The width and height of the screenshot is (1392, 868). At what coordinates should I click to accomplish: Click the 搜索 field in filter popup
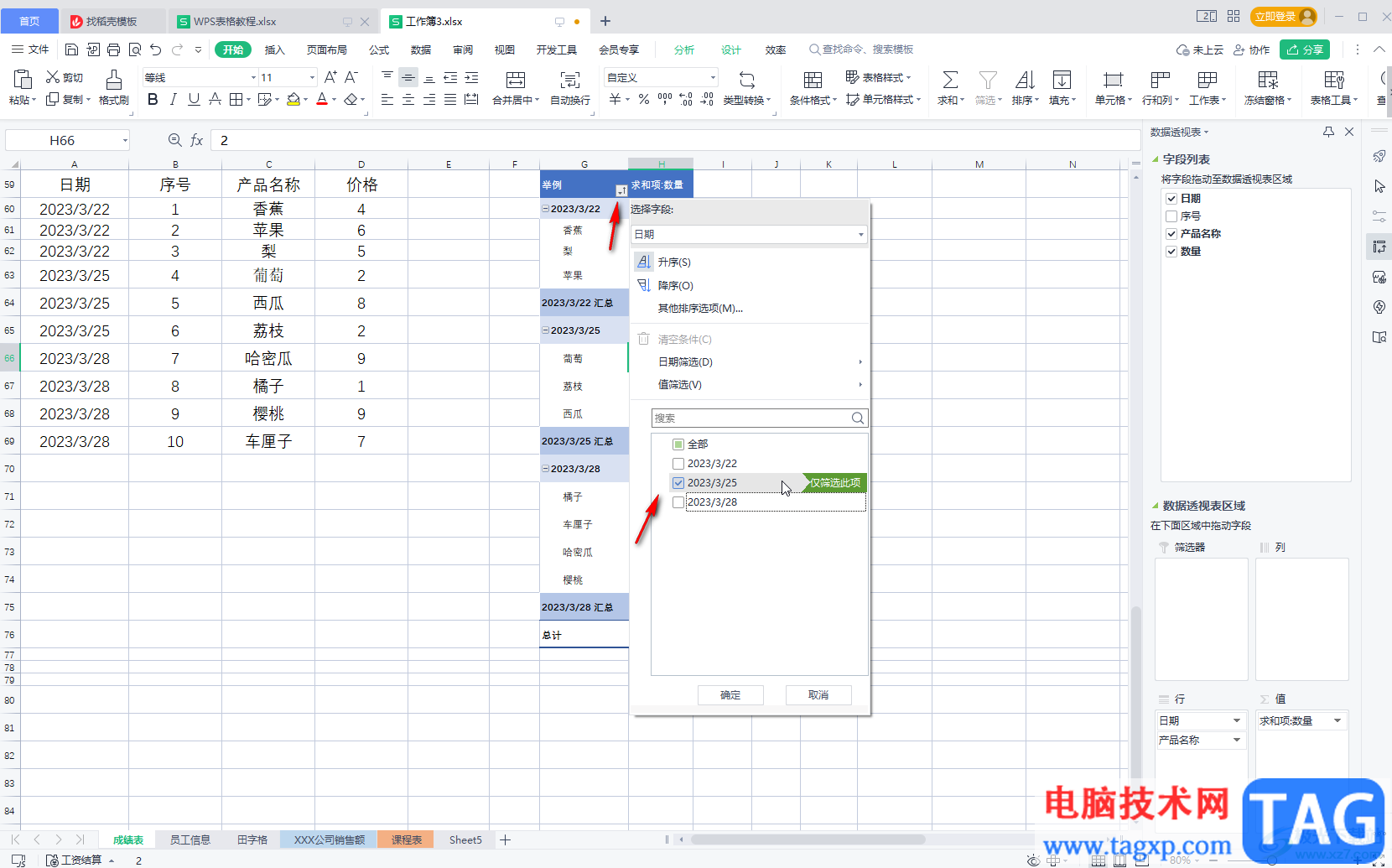coord(759,418)
